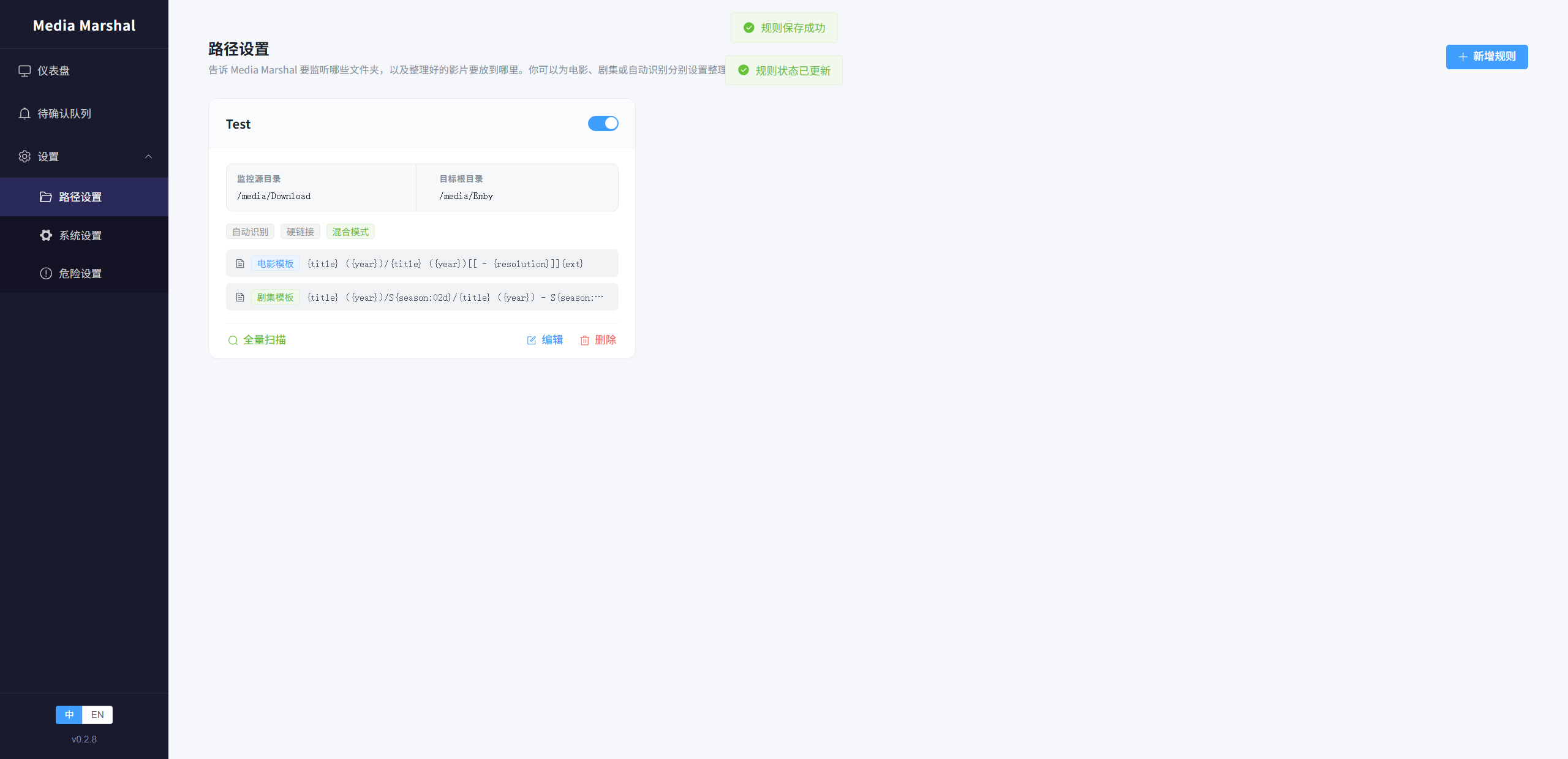Click the movie template string ending {ext}

pos(445,264)
